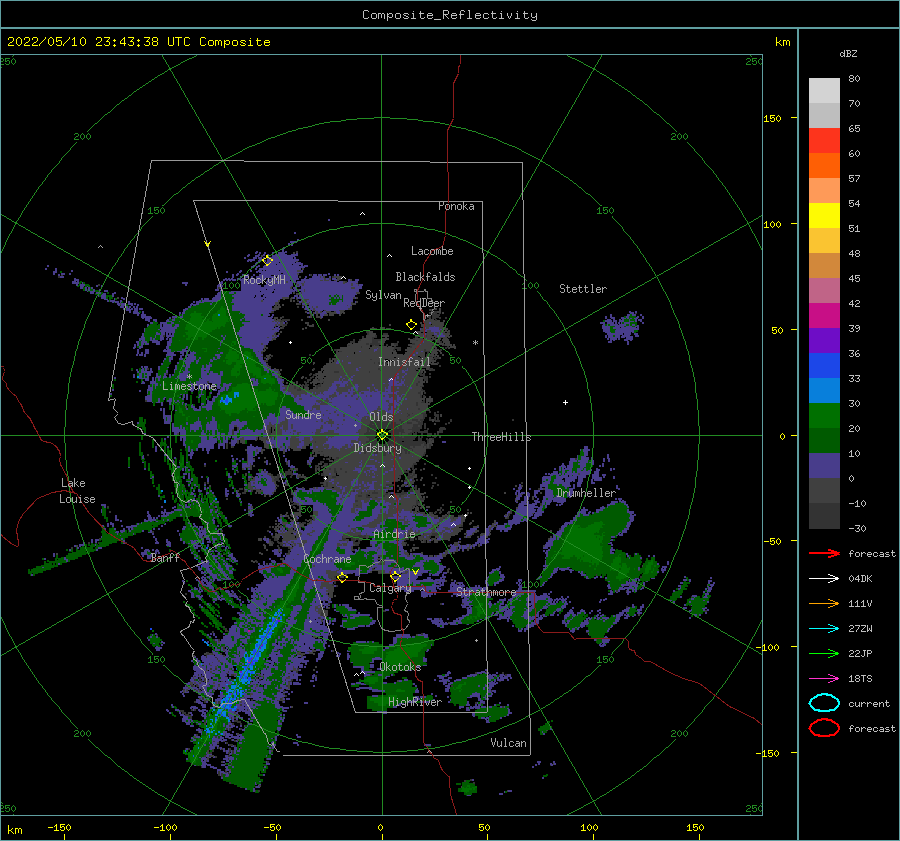
Task: Click the Okotoks city label
Action: pyautogui.click(x=400, y=667)
